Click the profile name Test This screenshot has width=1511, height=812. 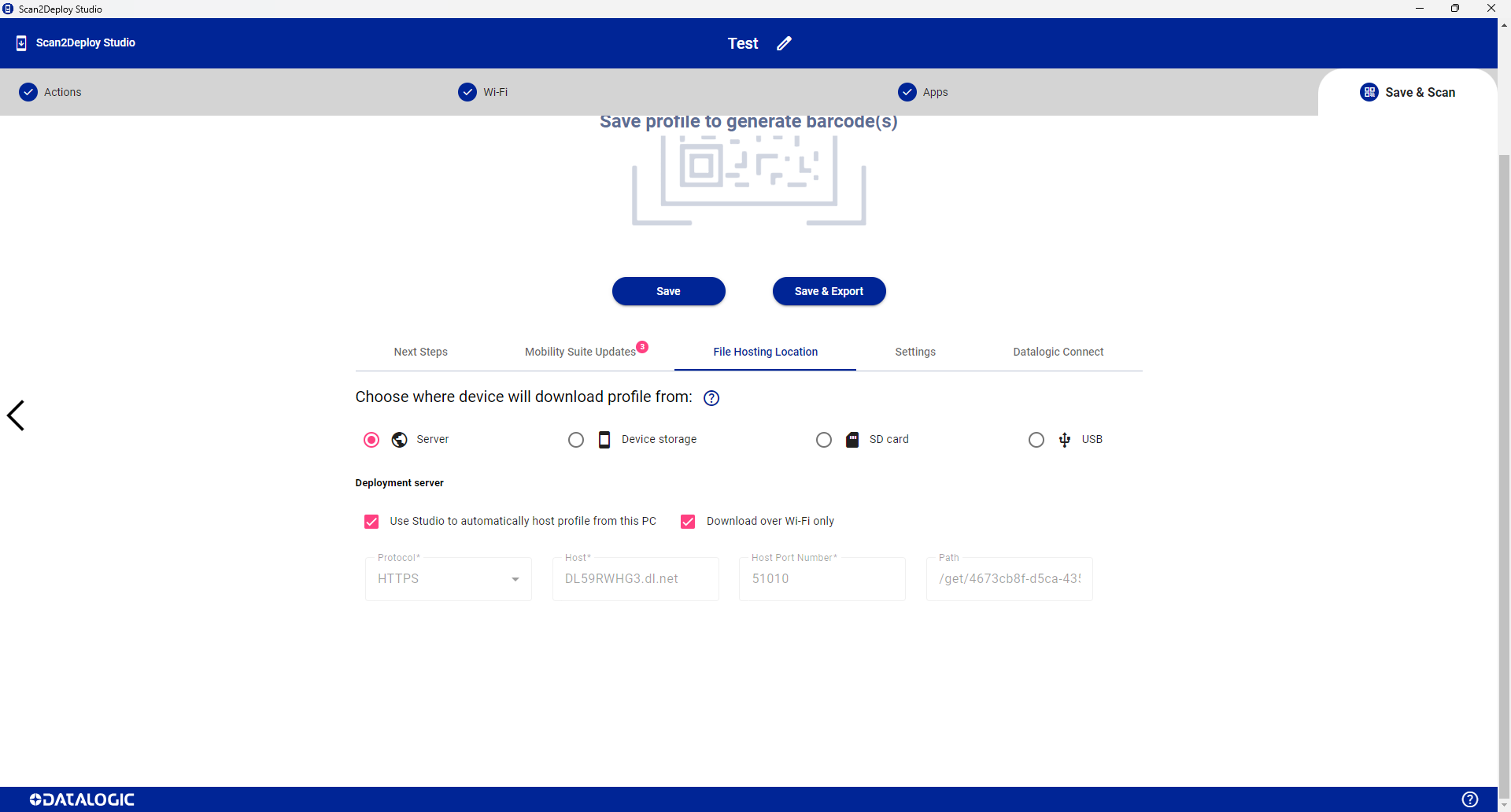pos(743,43)
